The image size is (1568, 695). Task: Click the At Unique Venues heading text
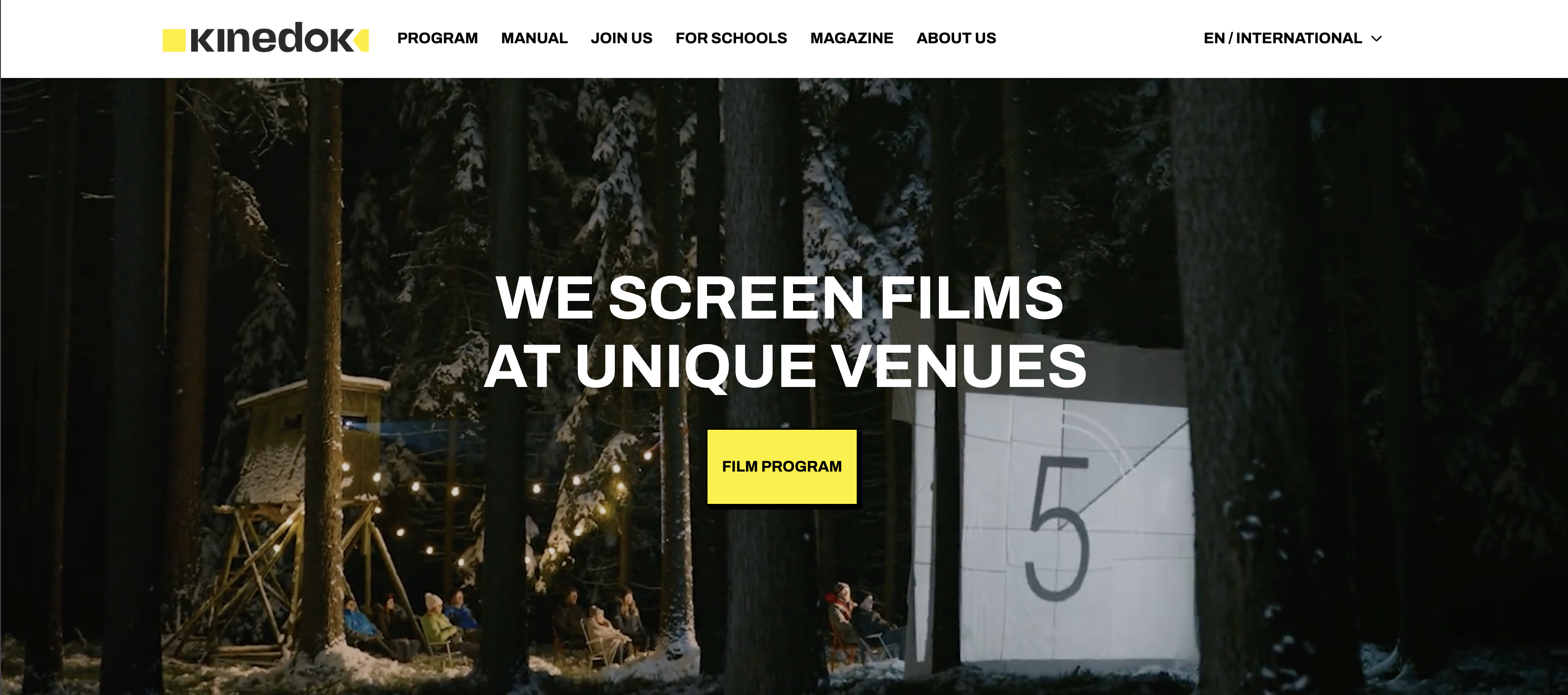(x=785, y=366)
